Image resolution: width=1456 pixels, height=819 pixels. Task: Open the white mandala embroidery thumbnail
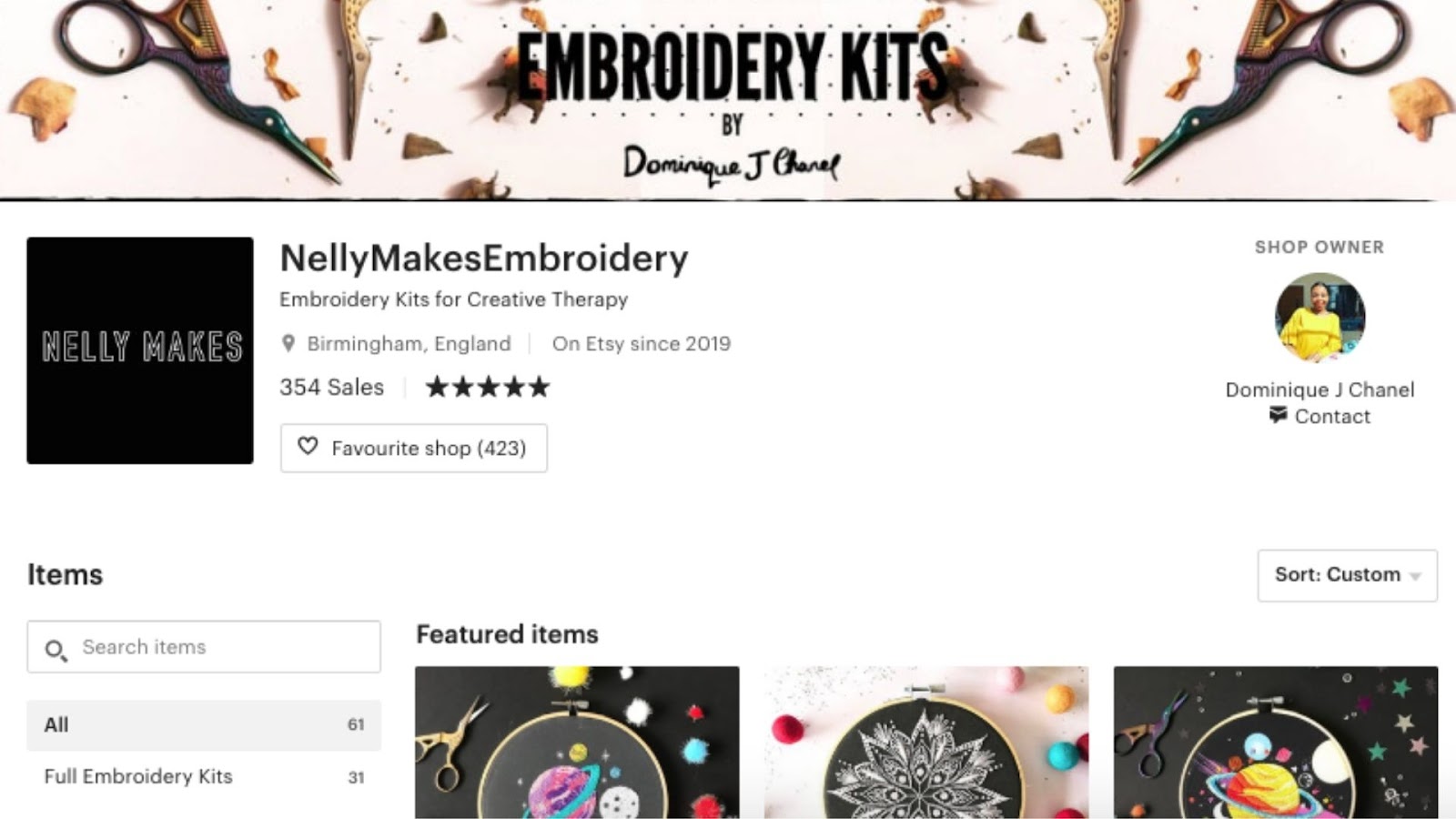pos(926,743)
